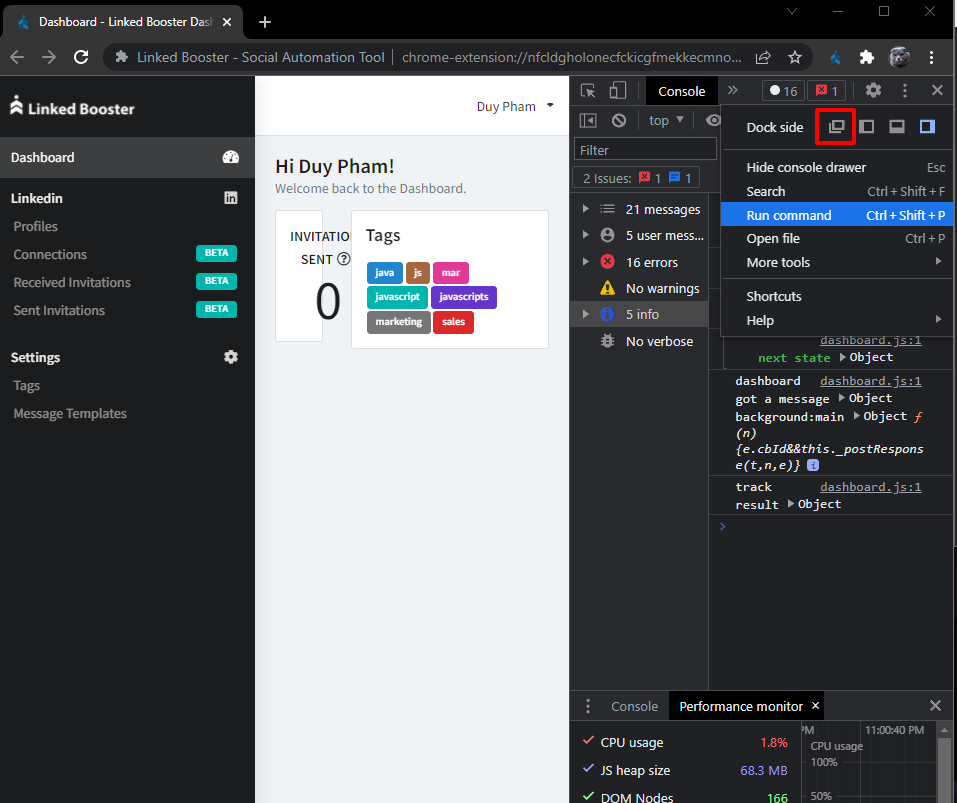Select Shortcuts in the DevTools menu
The height and width of the screenshot is (803, 957).
(x=837, y=297)
